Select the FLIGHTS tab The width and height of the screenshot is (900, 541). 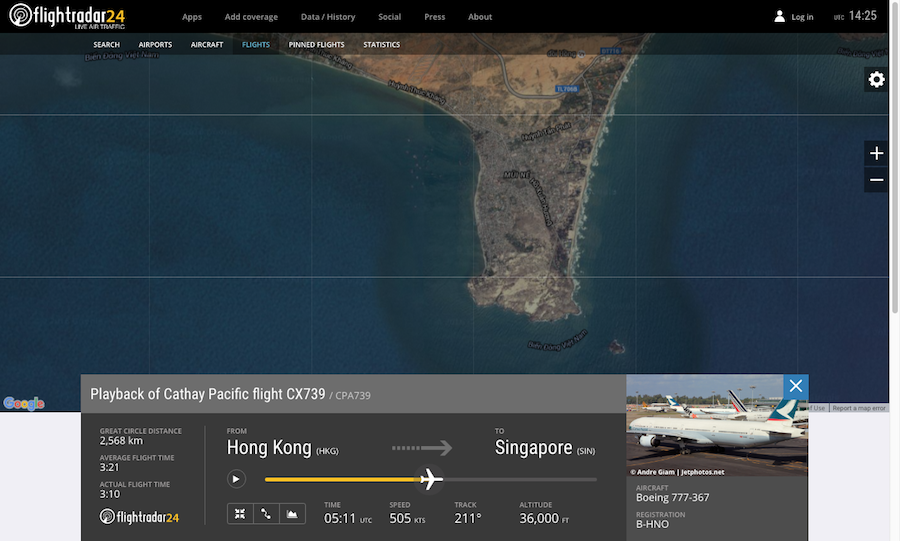(x=256, y=45)
